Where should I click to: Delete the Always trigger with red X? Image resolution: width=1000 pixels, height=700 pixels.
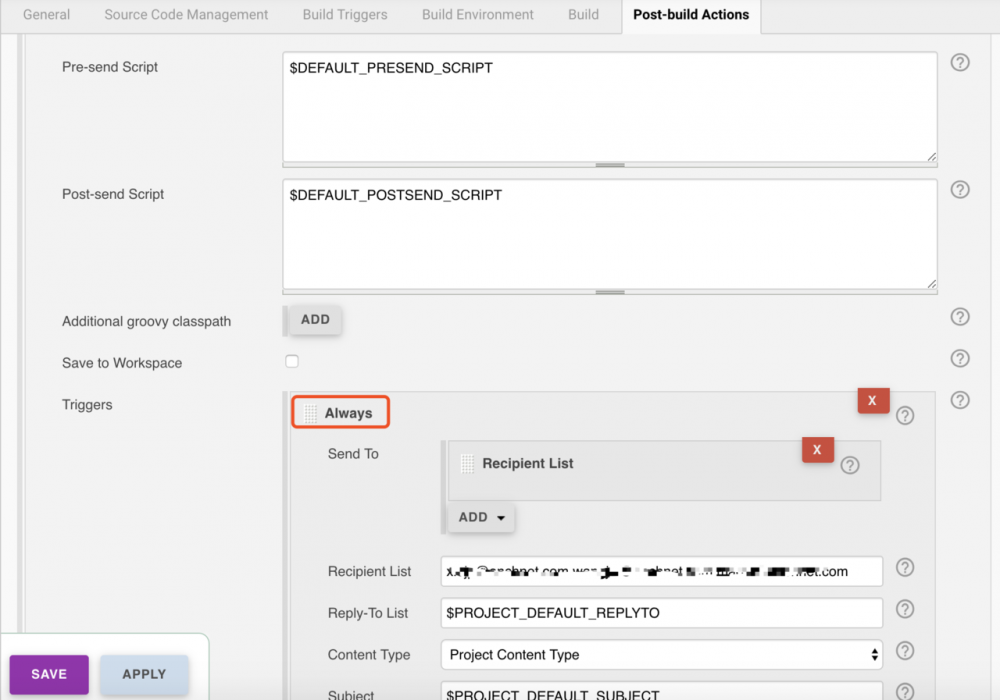tap(872, 400)
